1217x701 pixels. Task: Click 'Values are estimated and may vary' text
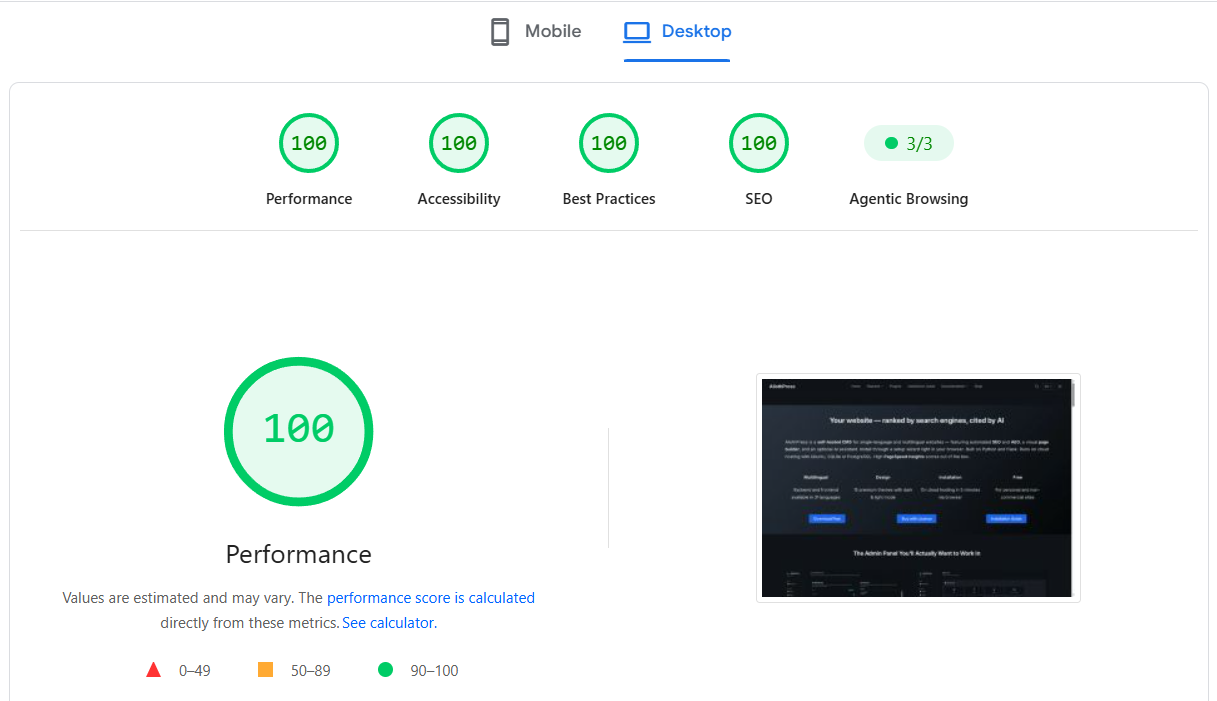178,598
